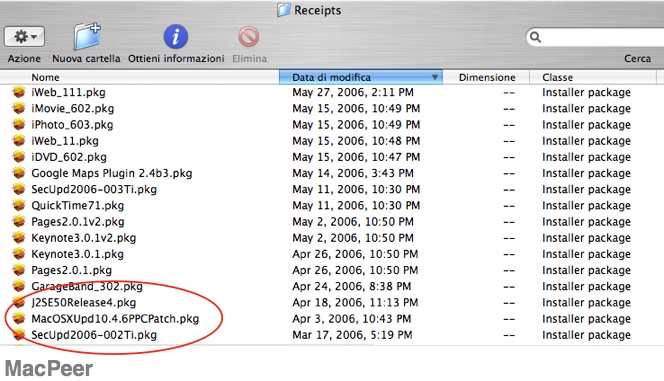Sort by Dimensione column header
Viewport: 664px width, 381px height.
coord(487,77)
